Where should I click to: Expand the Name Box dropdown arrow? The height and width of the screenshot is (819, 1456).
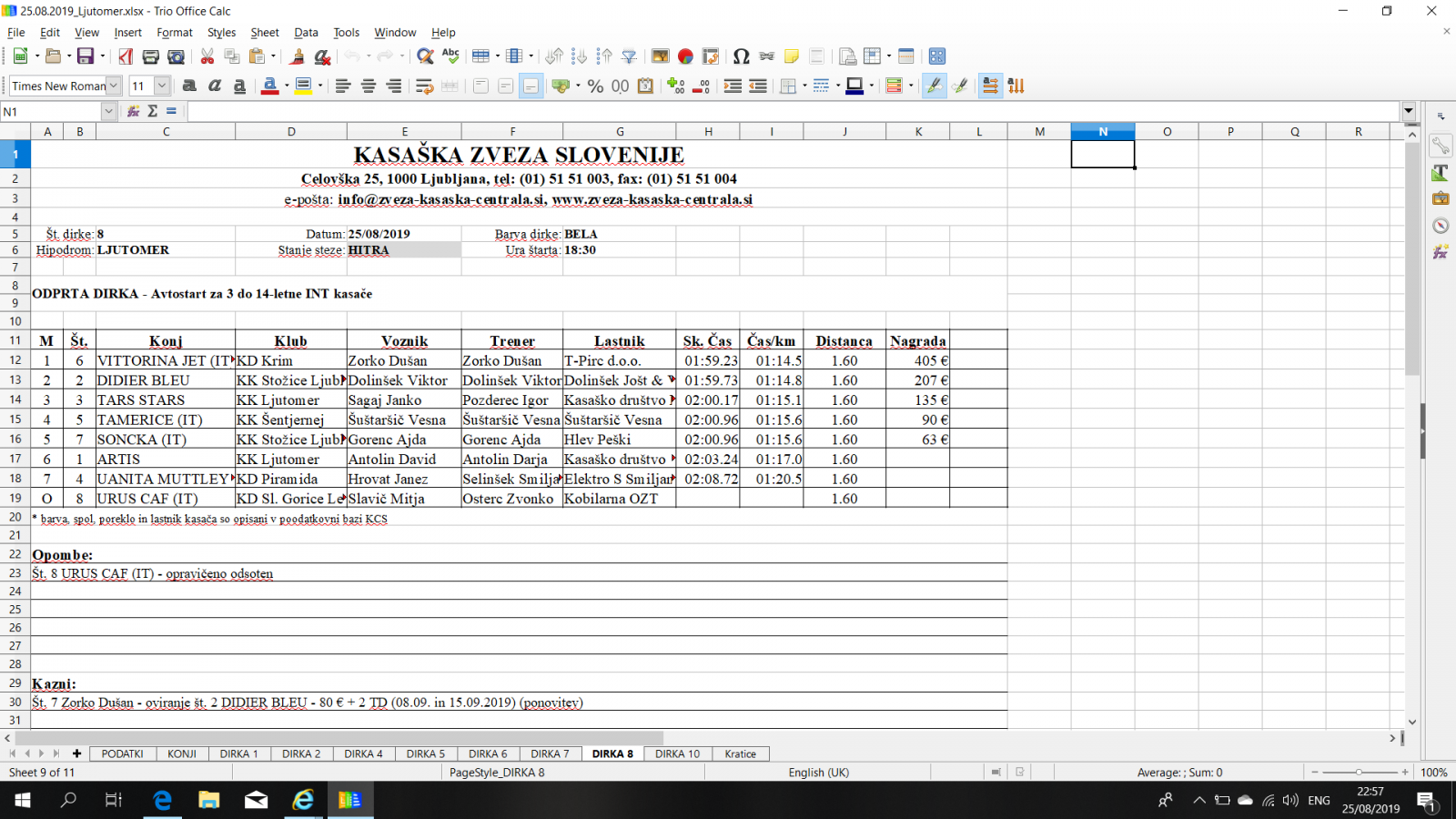click(108, 111)
